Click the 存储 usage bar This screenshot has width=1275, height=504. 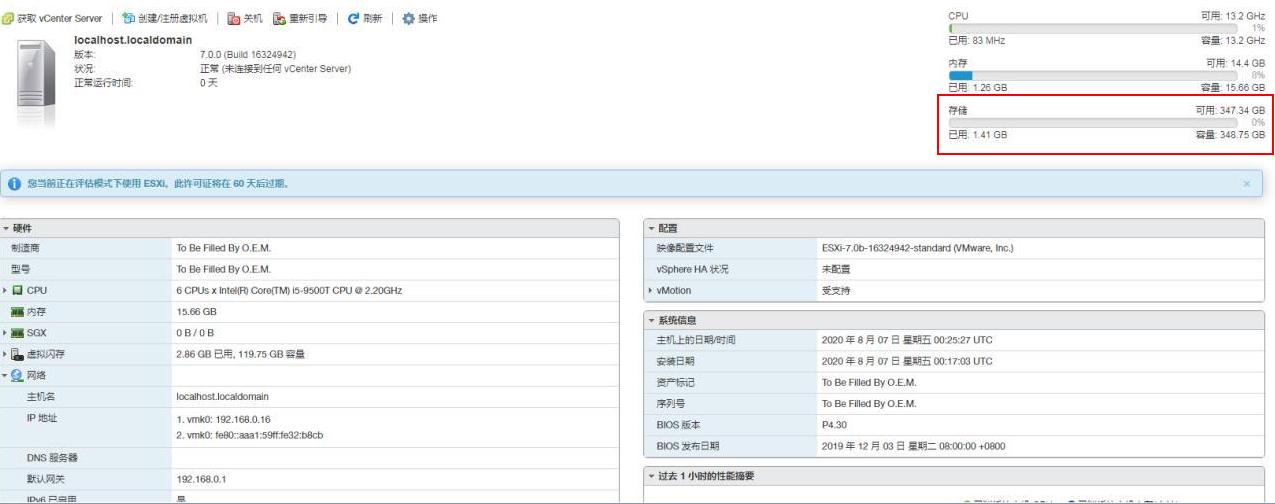point(1092,122)
